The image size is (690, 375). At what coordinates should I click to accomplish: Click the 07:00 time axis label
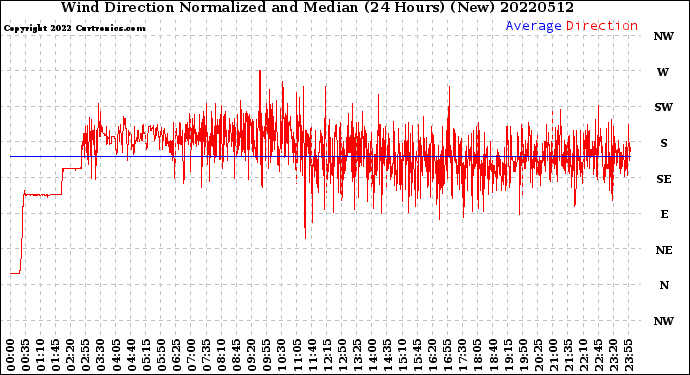point(191,355)
